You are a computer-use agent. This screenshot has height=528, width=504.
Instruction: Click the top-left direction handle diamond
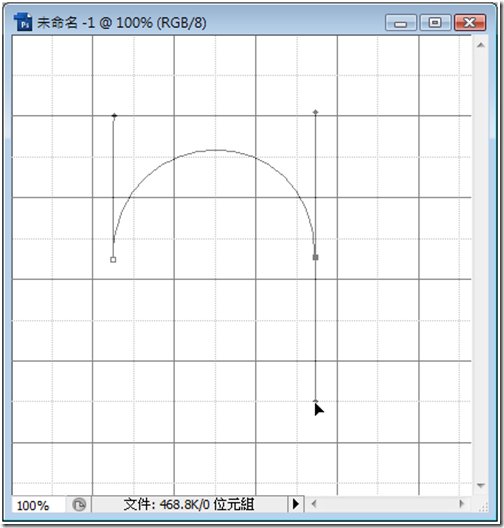point(114,116)
